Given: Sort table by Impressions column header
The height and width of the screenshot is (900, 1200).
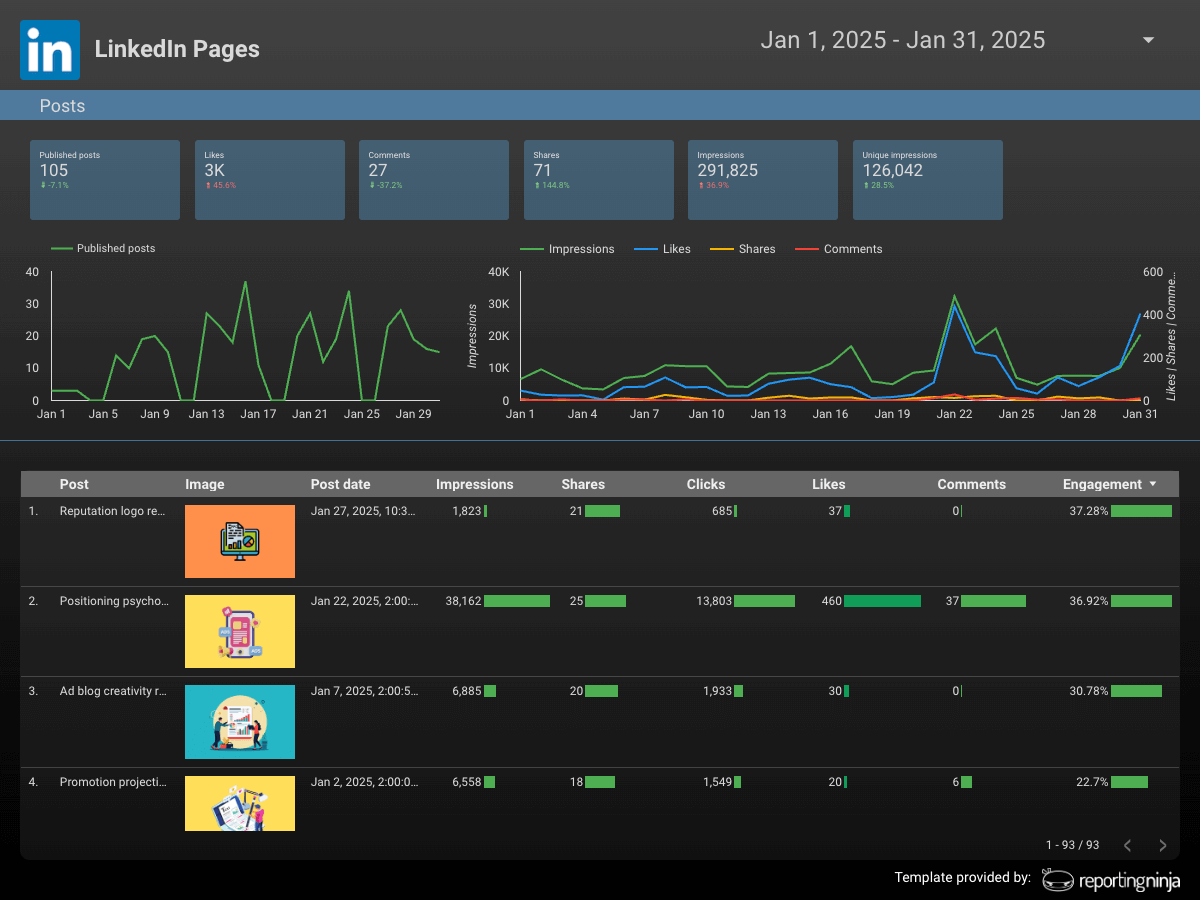Looking at the screenshot, I should click(475, 484).
